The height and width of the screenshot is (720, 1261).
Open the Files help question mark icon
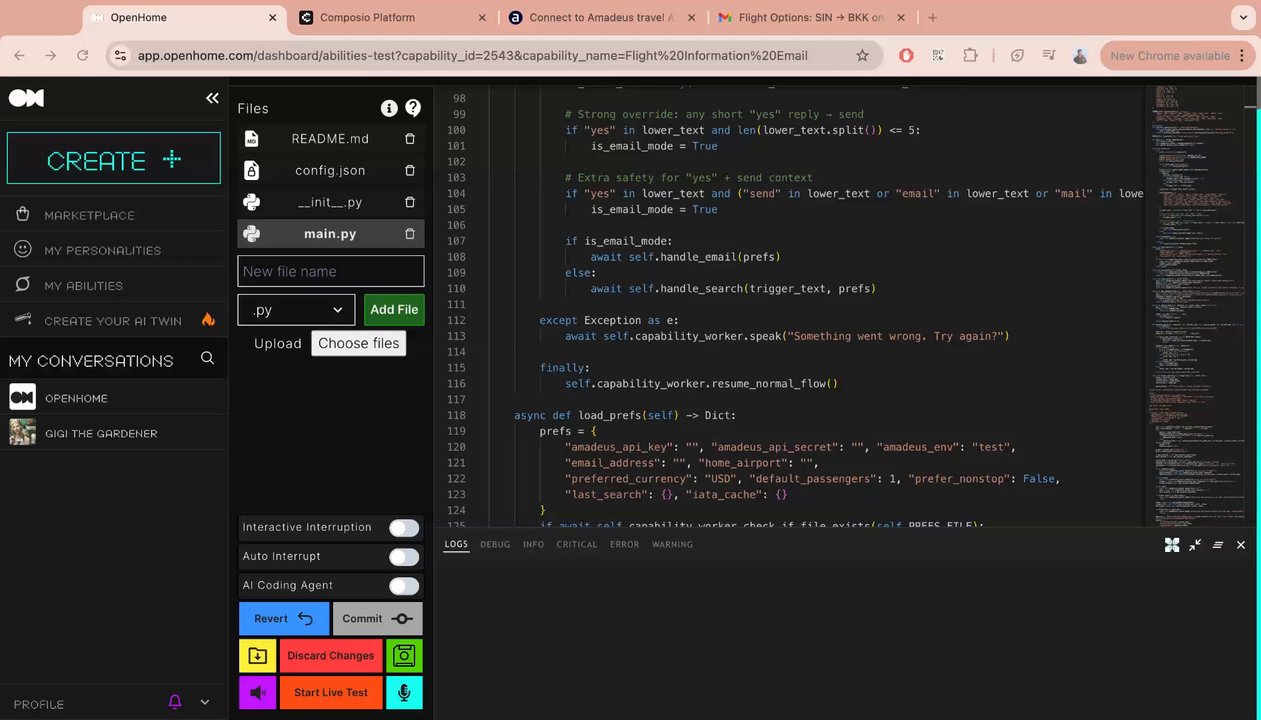coord(413,108)
